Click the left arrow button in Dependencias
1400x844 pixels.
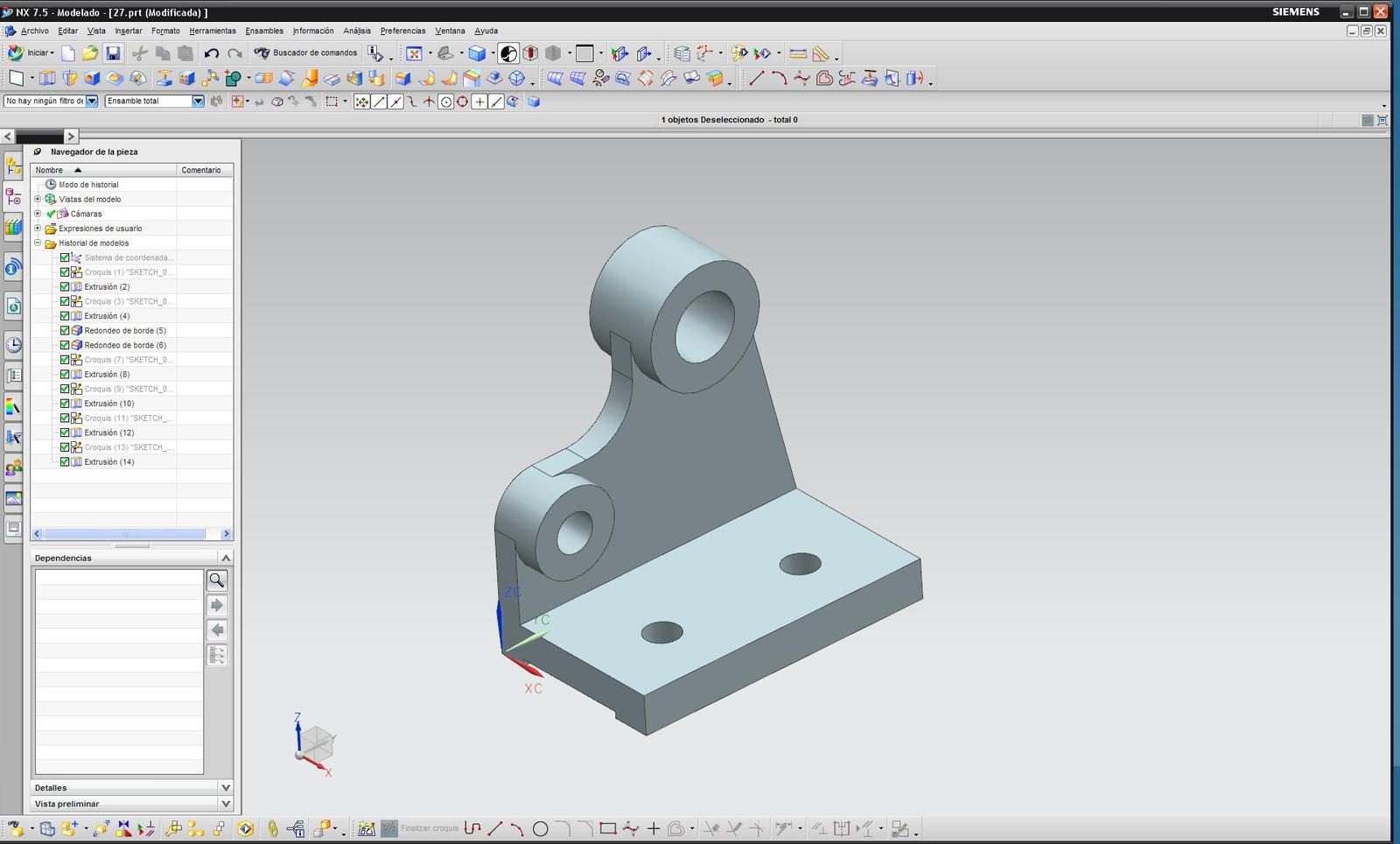[217, 630]
